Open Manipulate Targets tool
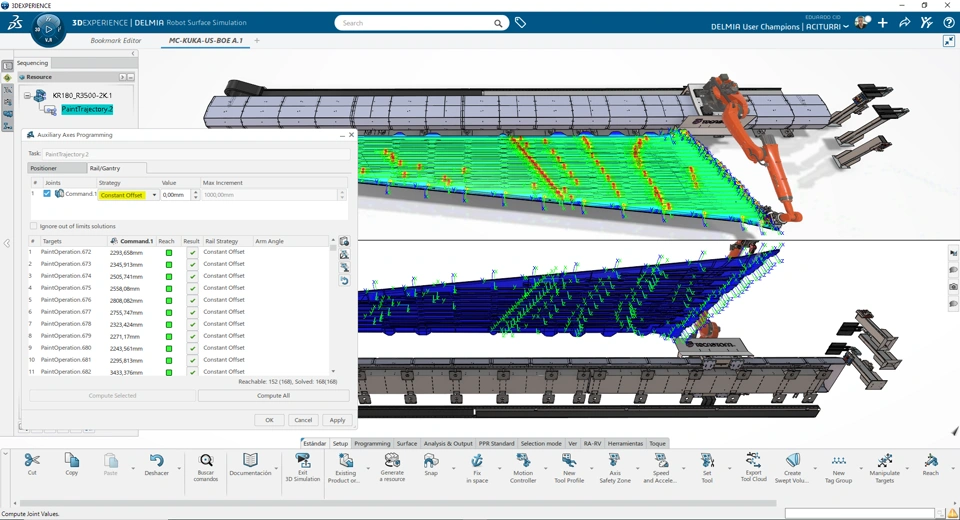The height and width of the screenshot is (520, 960). [884, 461]
